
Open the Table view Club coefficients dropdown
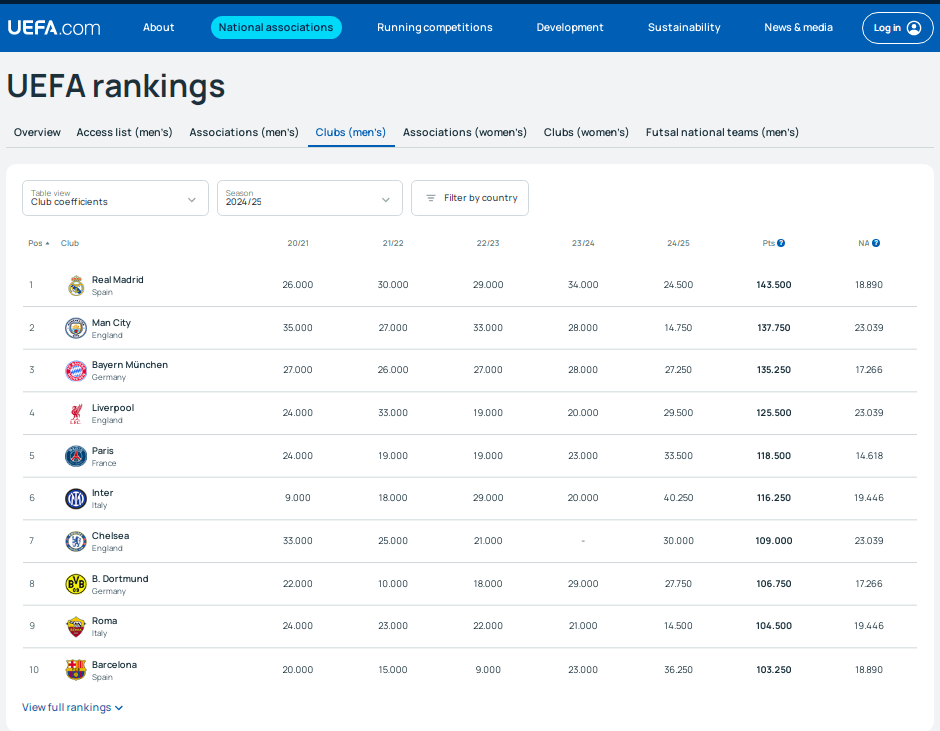[115, 198]
